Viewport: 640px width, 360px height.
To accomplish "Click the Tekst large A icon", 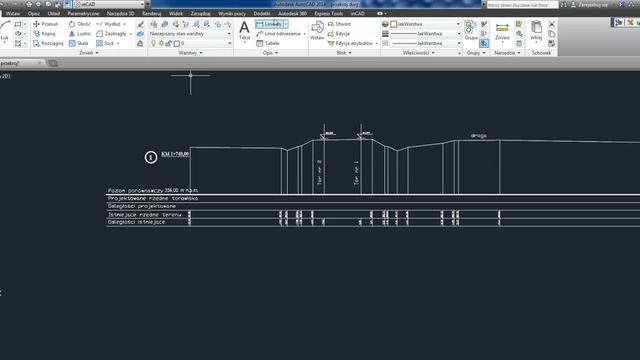I will (x=244, y=28).
